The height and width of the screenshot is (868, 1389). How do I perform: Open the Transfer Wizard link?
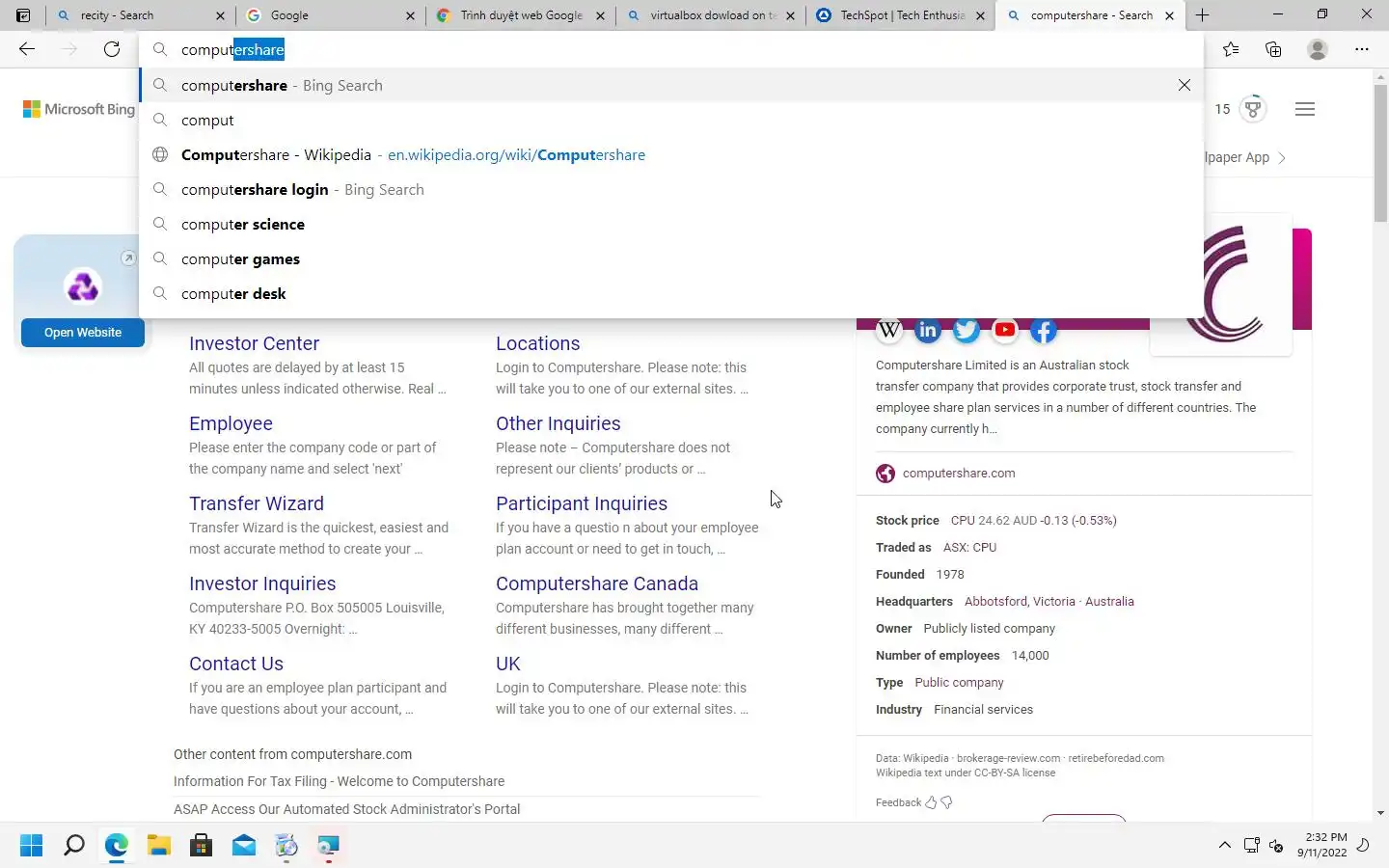click(x=256, y=503)
